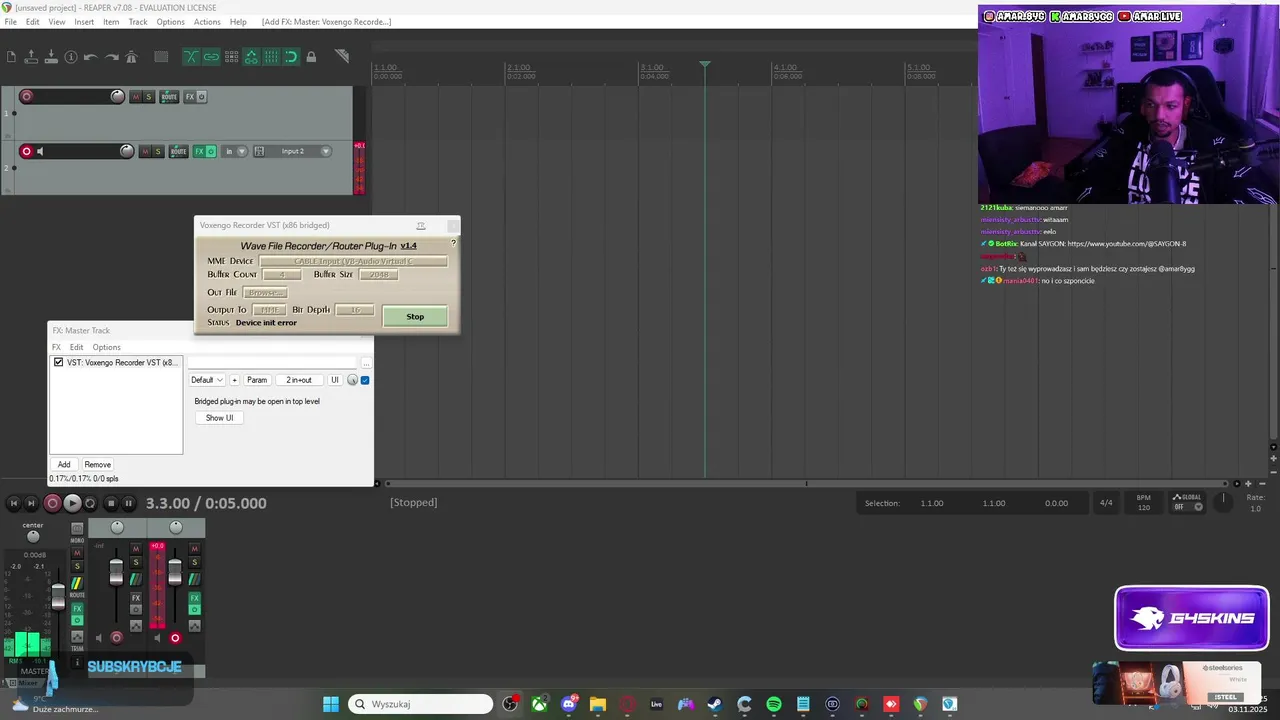Click the Redo arrow in toolbar
The image size is (1280, 720).
tap(112, 57)
